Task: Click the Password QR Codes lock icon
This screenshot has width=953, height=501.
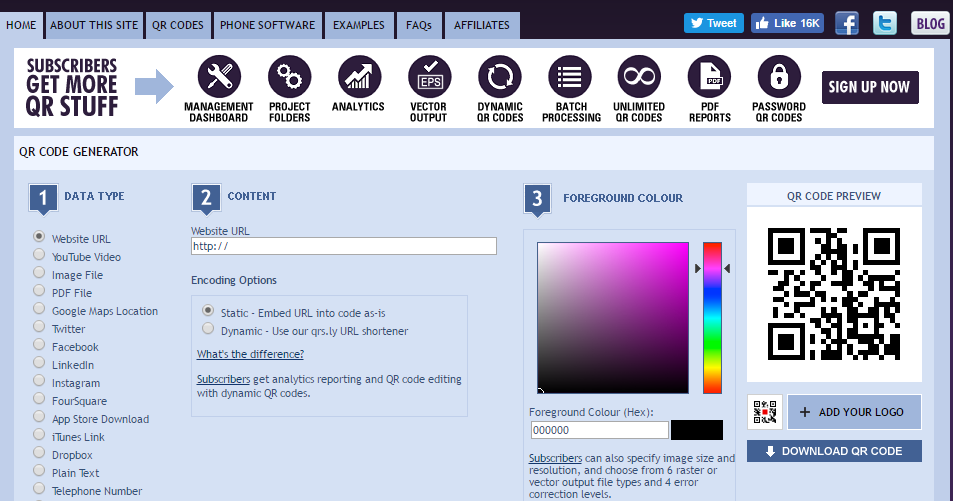Action: coord(779,77)
